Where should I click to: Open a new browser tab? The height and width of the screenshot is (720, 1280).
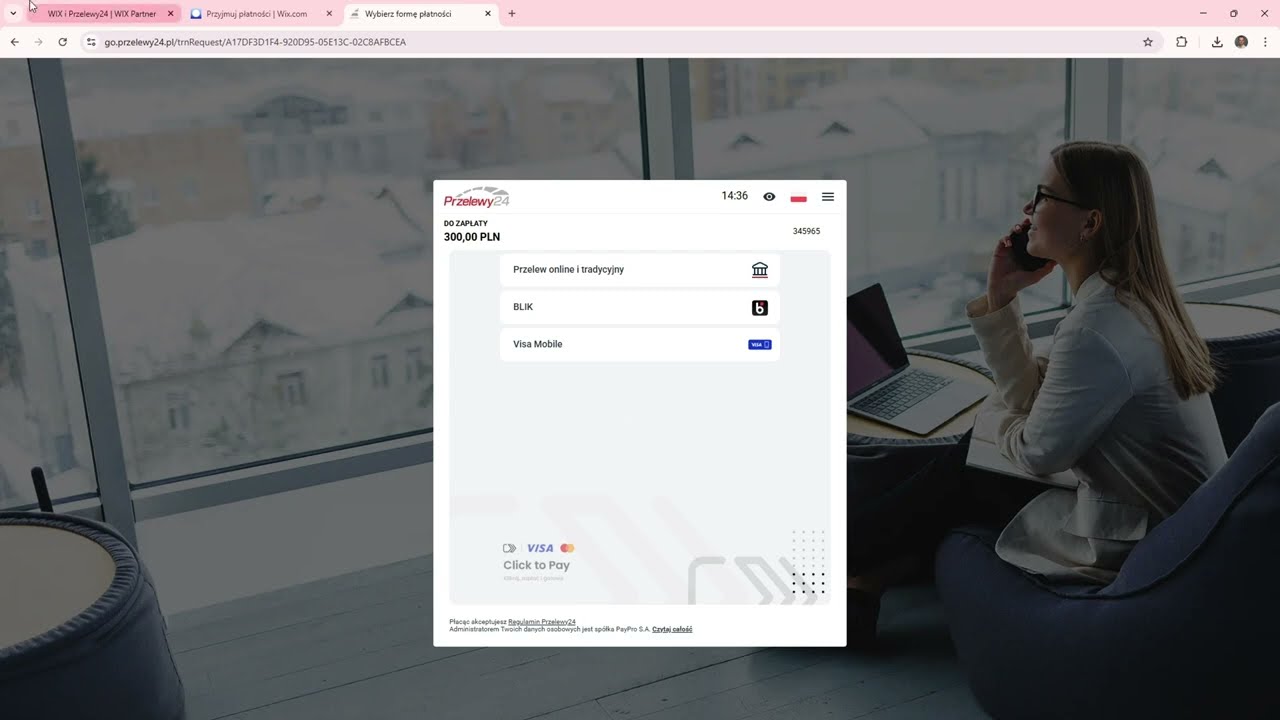tap(512, 14)
